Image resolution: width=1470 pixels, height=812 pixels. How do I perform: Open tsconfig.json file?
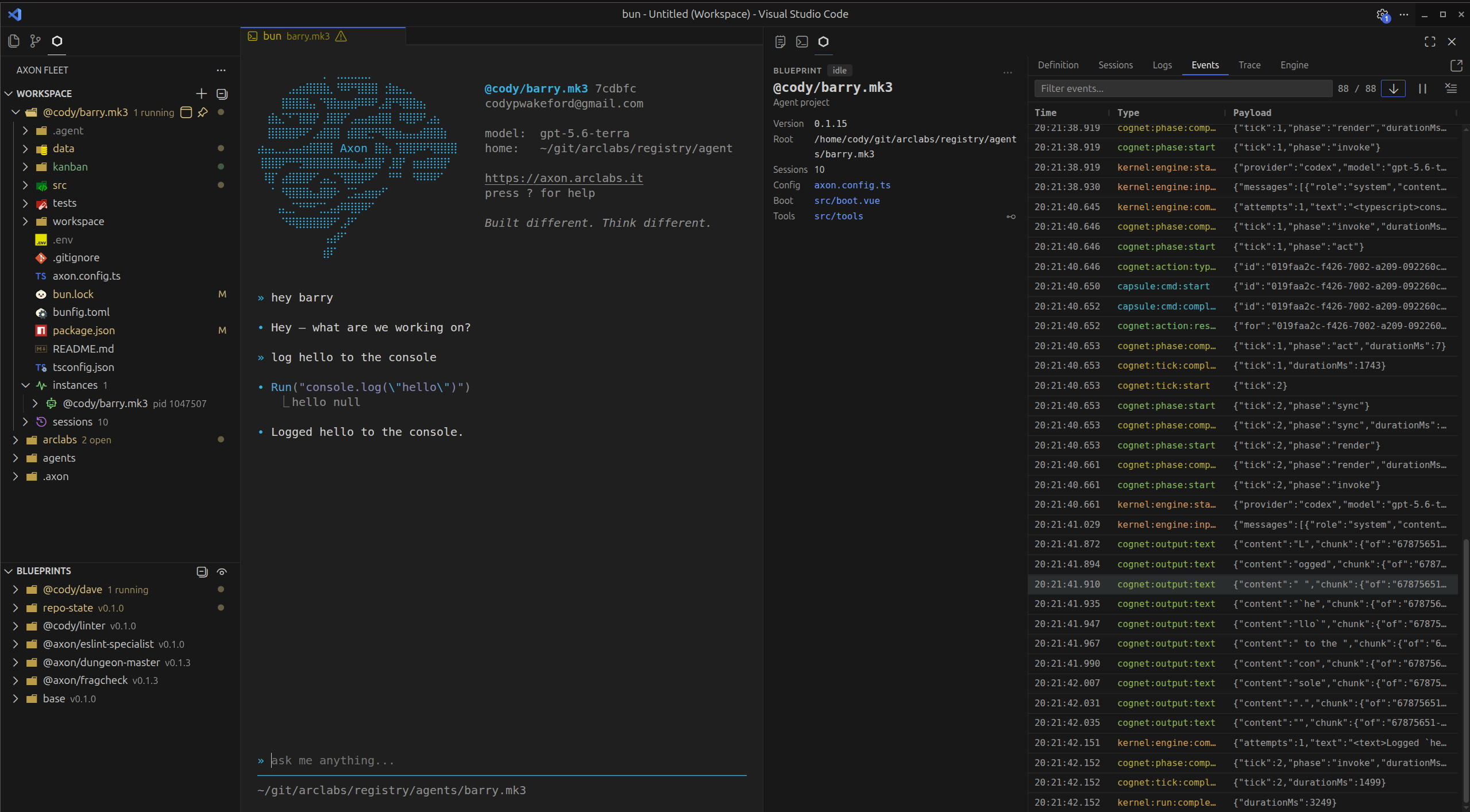pos(83,367)
